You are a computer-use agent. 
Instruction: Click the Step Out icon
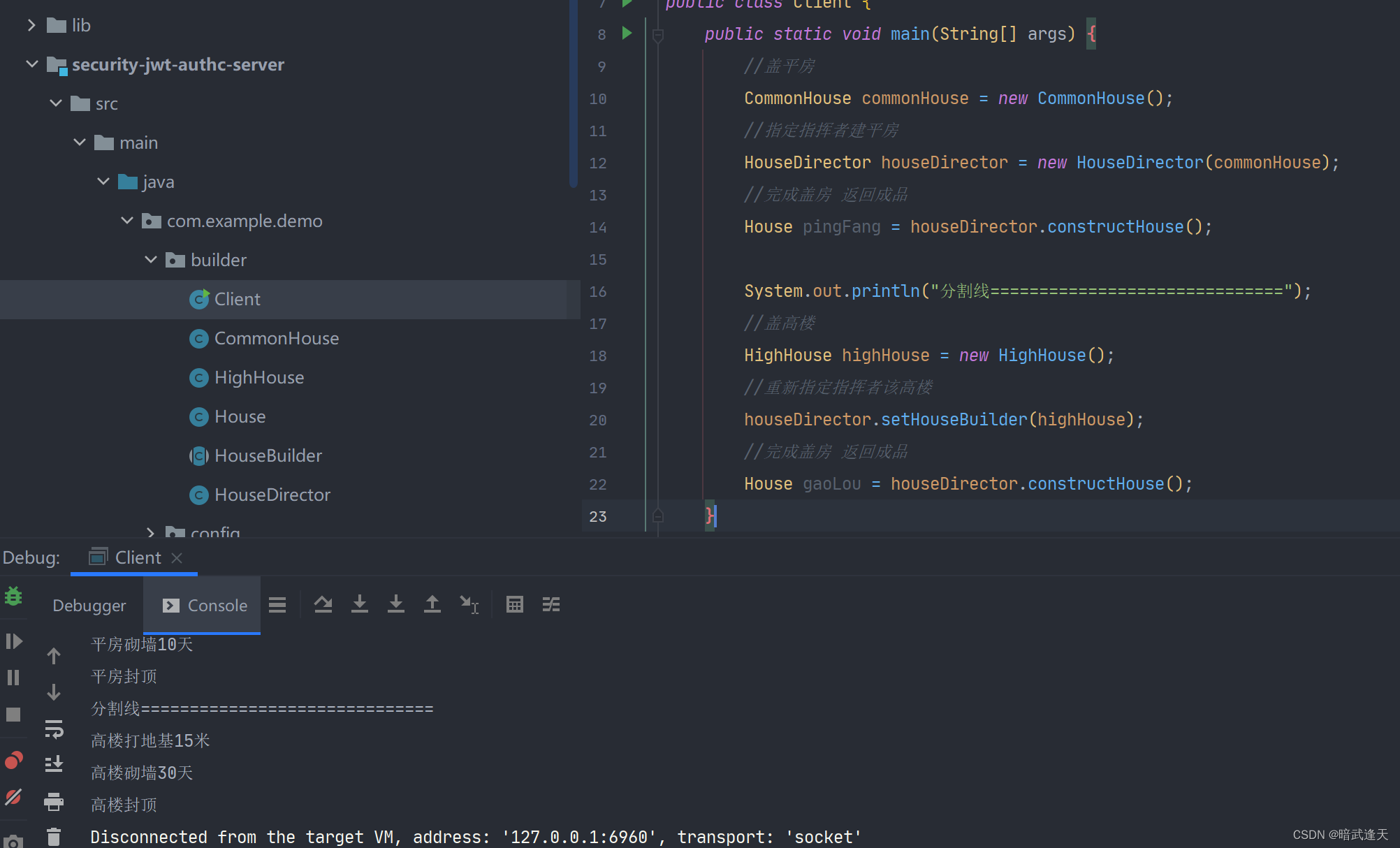[x=432, y=604]
